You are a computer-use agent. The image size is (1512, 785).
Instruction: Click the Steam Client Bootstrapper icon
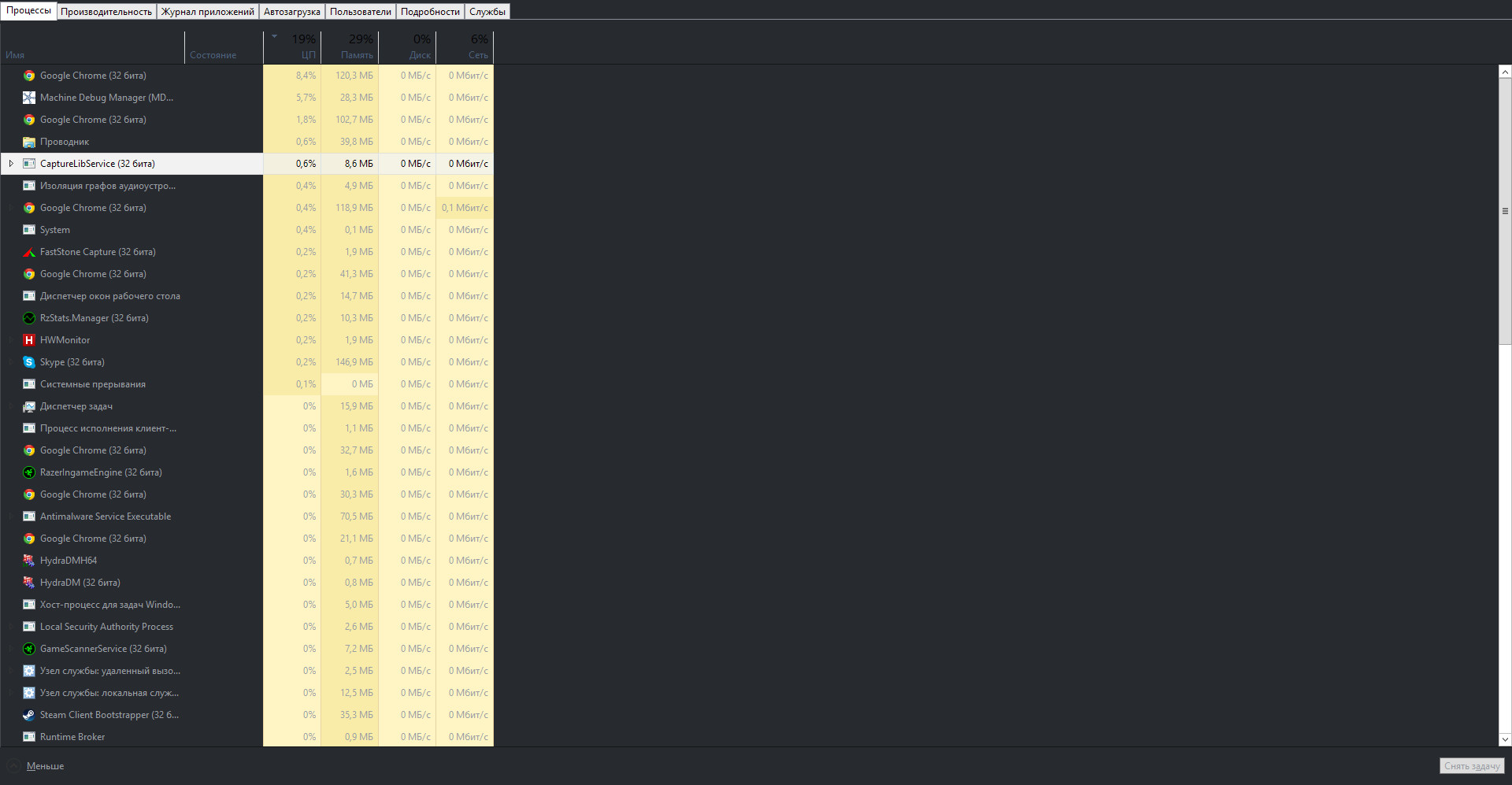click(29, 715)
